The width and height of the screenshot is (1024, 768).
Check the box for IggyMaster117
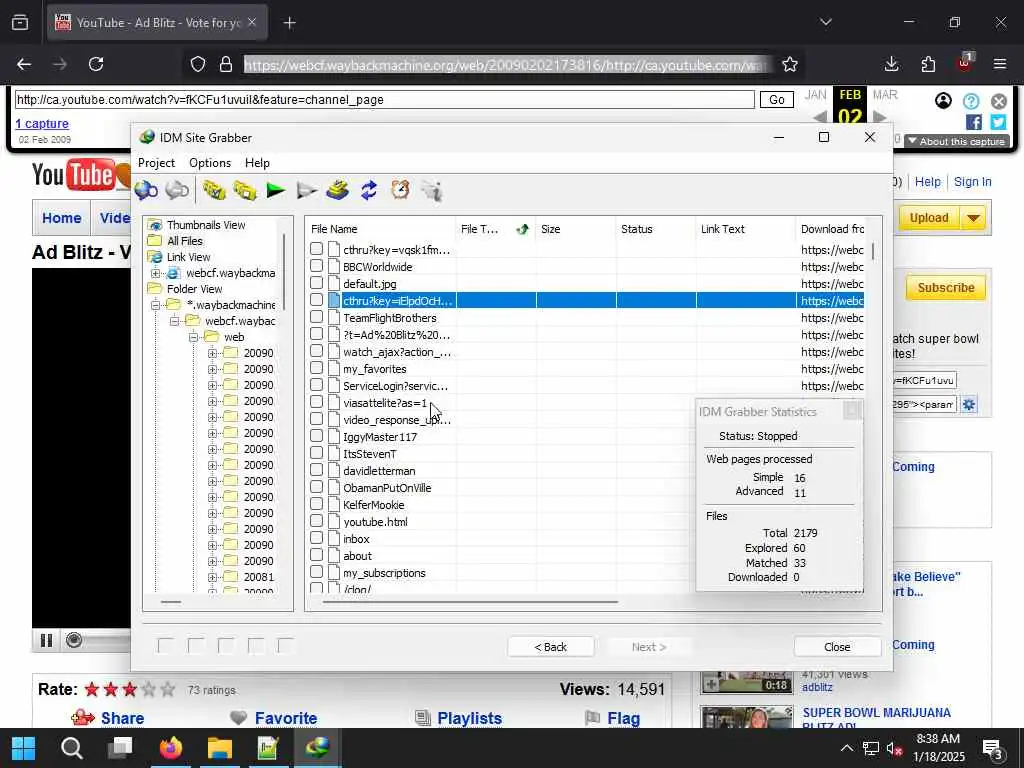pyautogui.click(x=317, y=436)
